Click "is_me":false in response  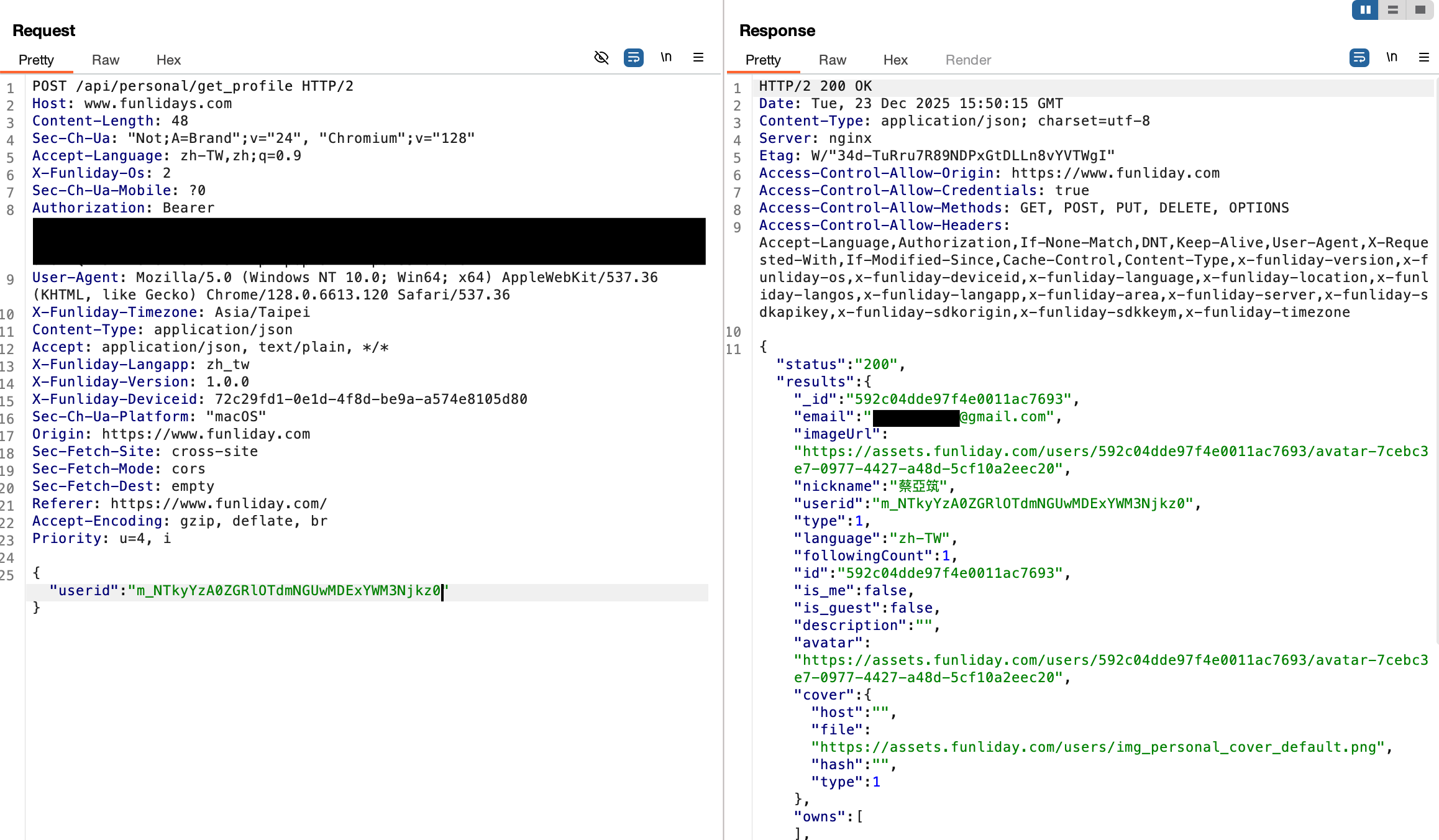point(854,591)
